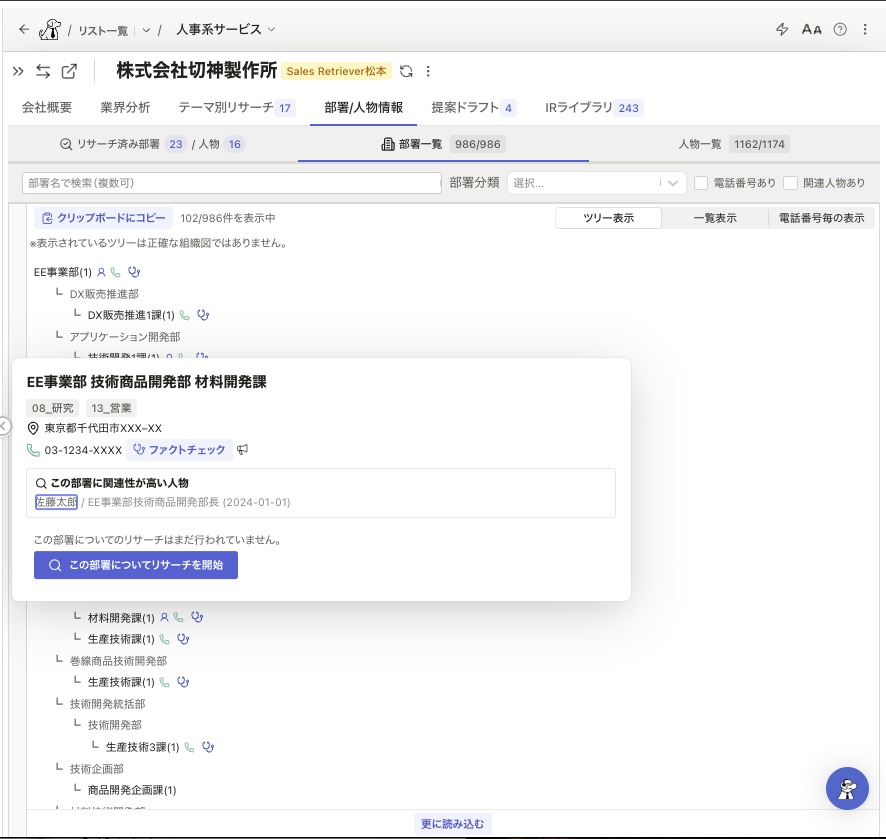Open the IRライブラリ tab
This screenshot has width=886, height=839.
[x=593, y=107]
